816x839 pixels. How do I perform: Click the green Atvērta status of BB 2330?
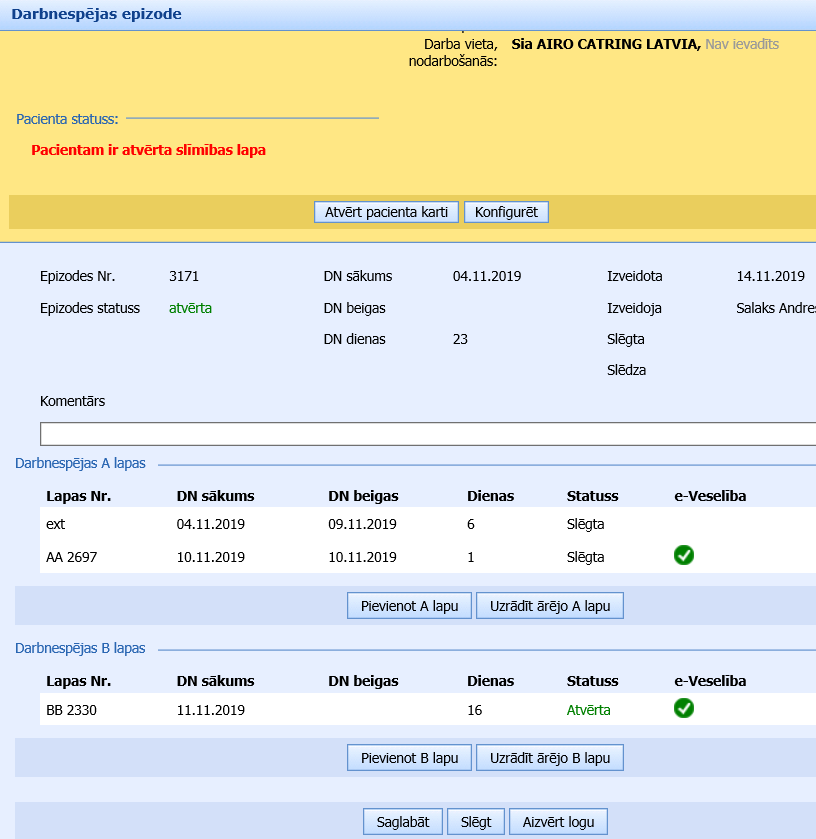[x=588, y=710]
